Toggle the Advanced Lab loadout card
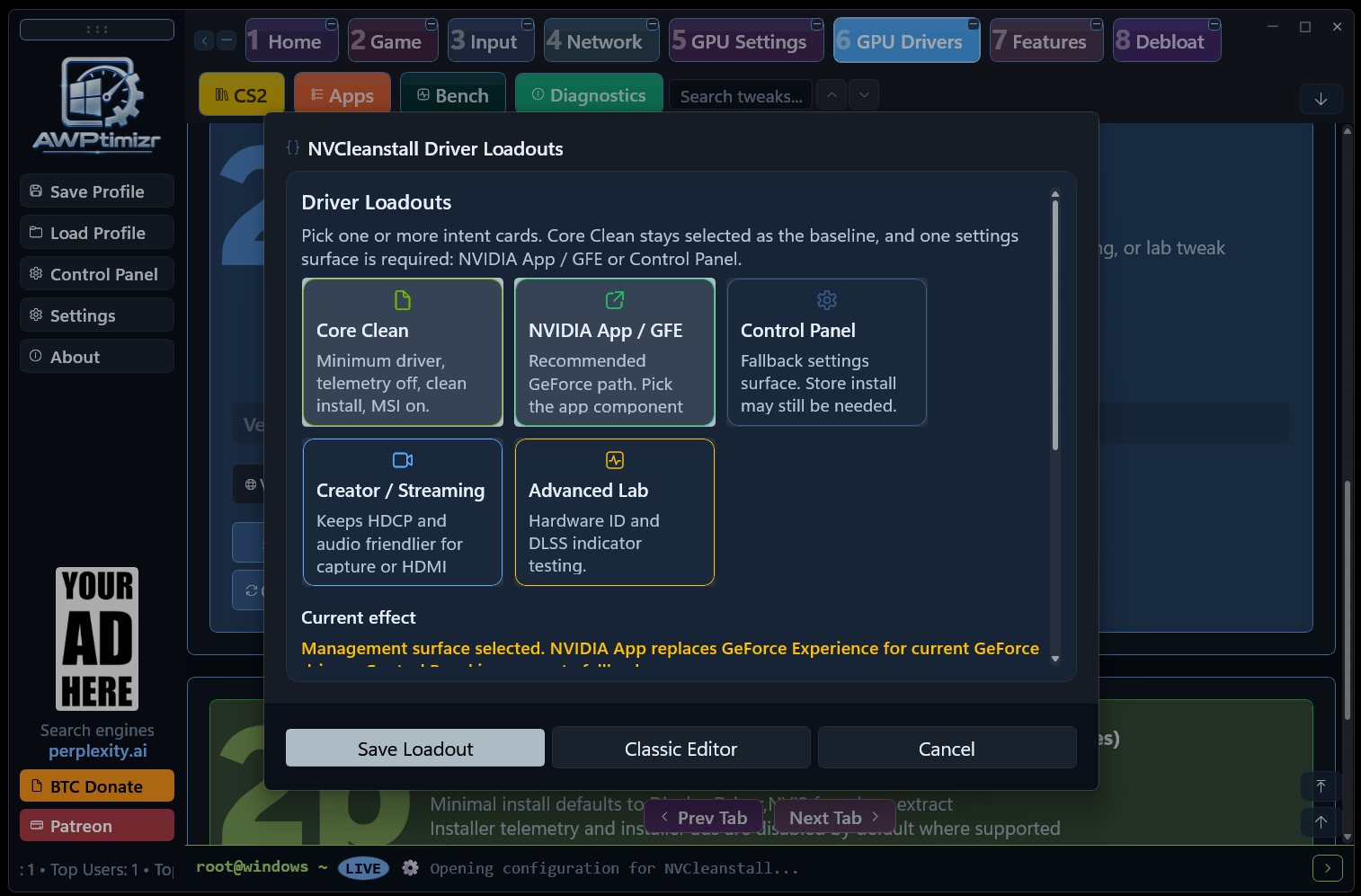The width and height of the screenshot is (1361, 896). click(x=615, y=512)
